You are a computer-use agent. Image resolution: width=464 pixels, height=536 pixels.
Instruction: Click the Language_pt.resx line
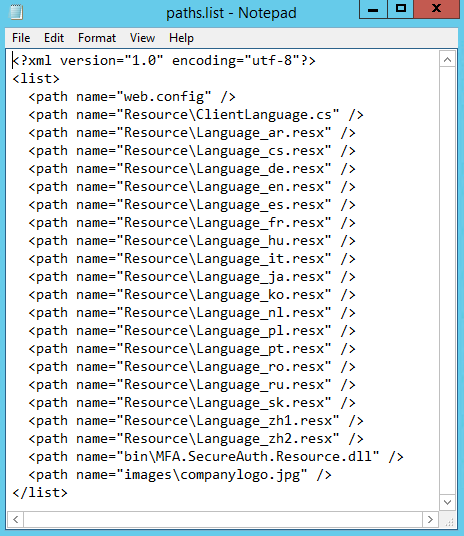pyautogui.click(x=192, y=349)
